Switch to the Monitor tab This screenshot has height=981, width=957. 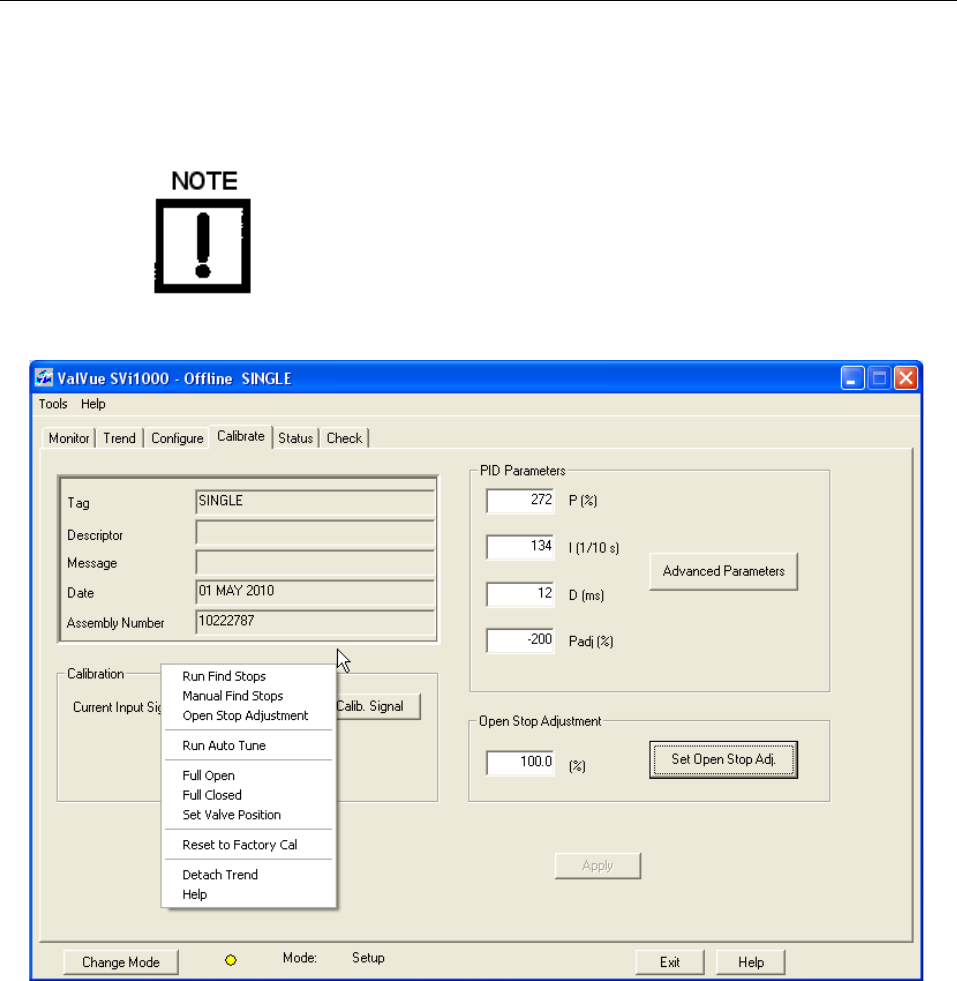(69, 438)
